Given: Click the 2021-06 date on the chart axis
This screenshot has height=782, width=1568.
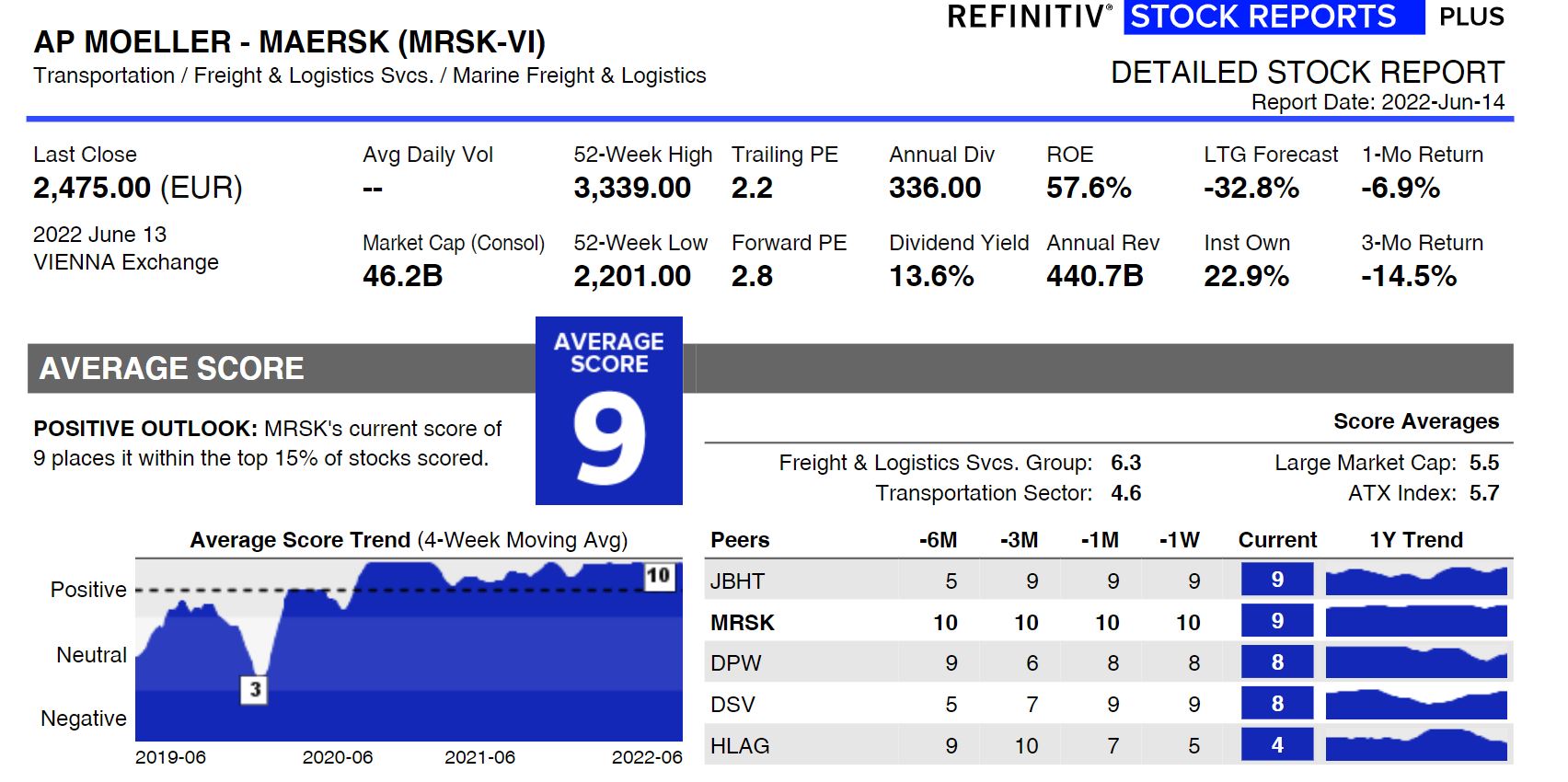Looking at the screenshot, I should coord(479,757).
